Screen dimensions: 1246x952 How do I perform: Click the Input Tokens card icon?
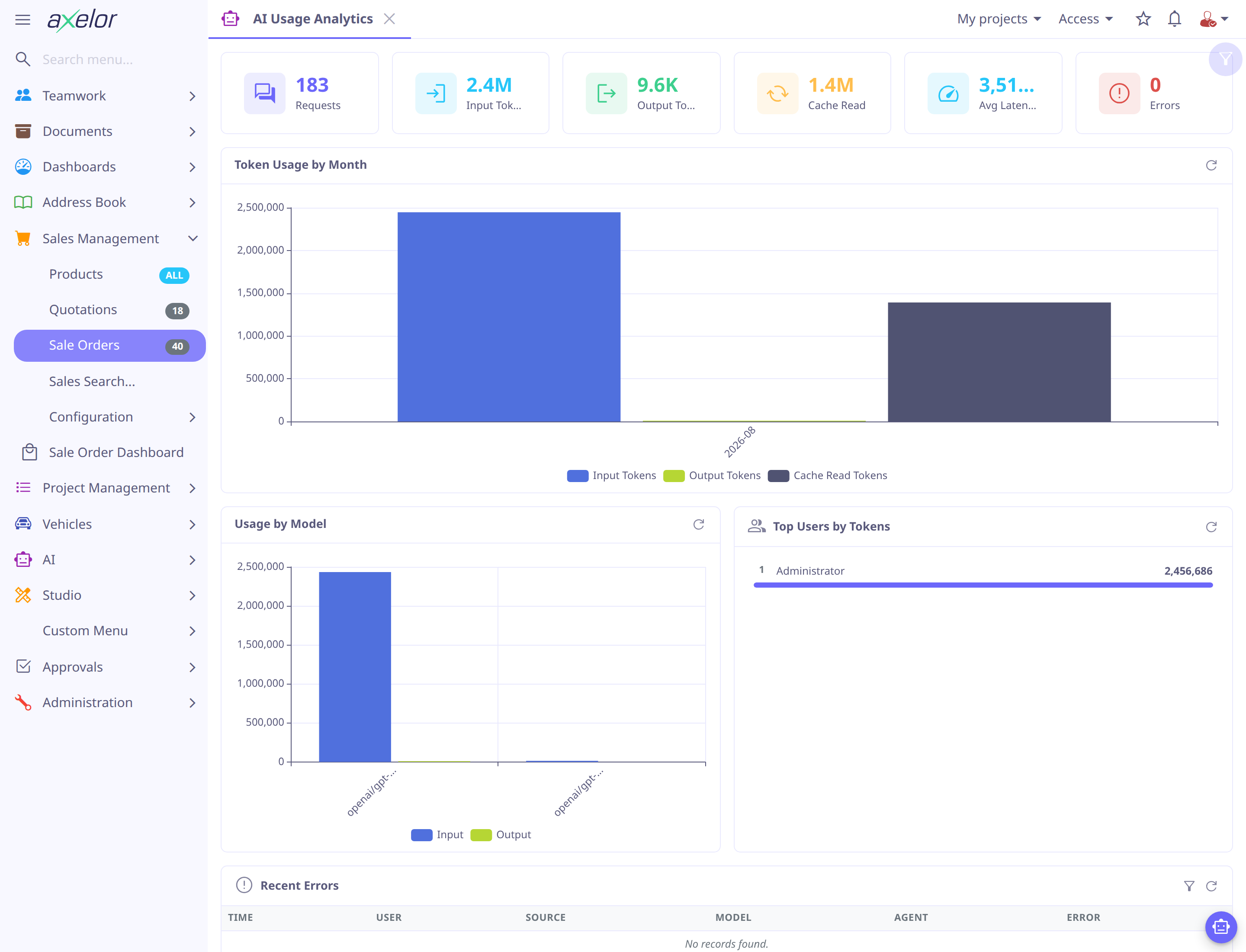tap(436, 93)
